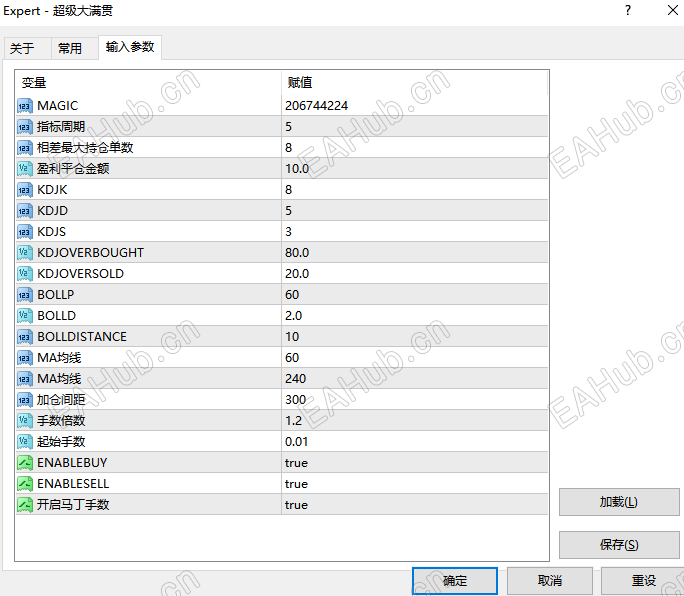Click the icon beside 加仓间距
The height and width of the screenshot is (596, 684).
coord(24,400)
